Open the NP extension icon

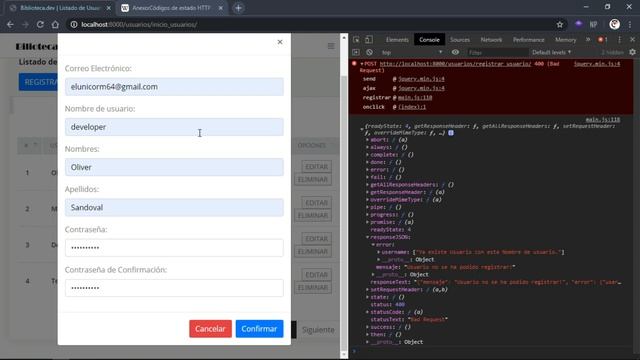coord(593,24)
